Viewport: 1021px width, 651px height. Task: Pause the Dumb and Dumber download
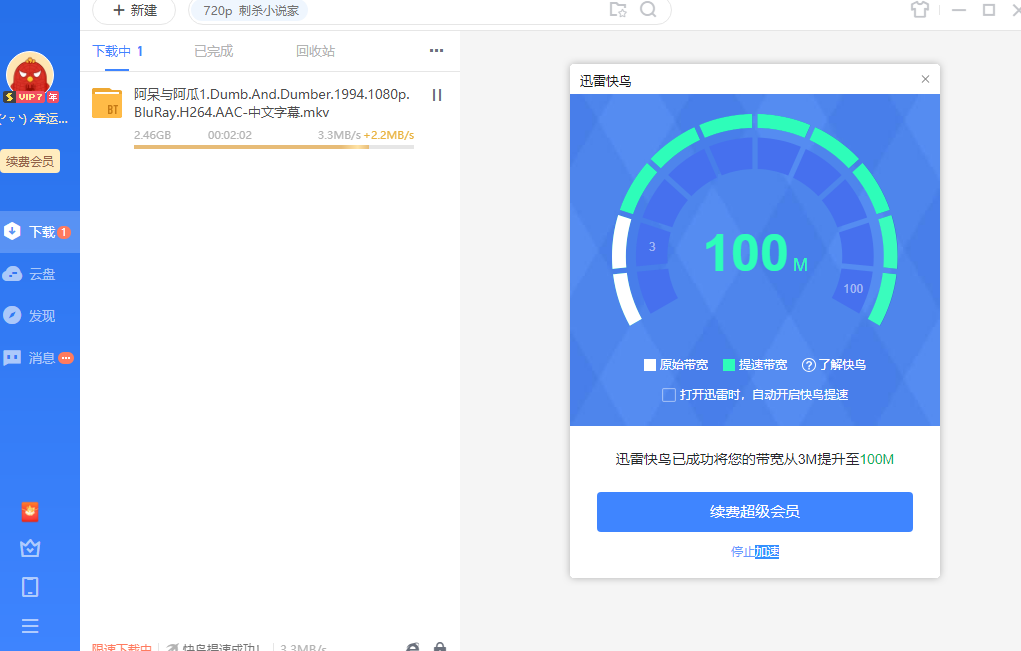coord(436,95)
